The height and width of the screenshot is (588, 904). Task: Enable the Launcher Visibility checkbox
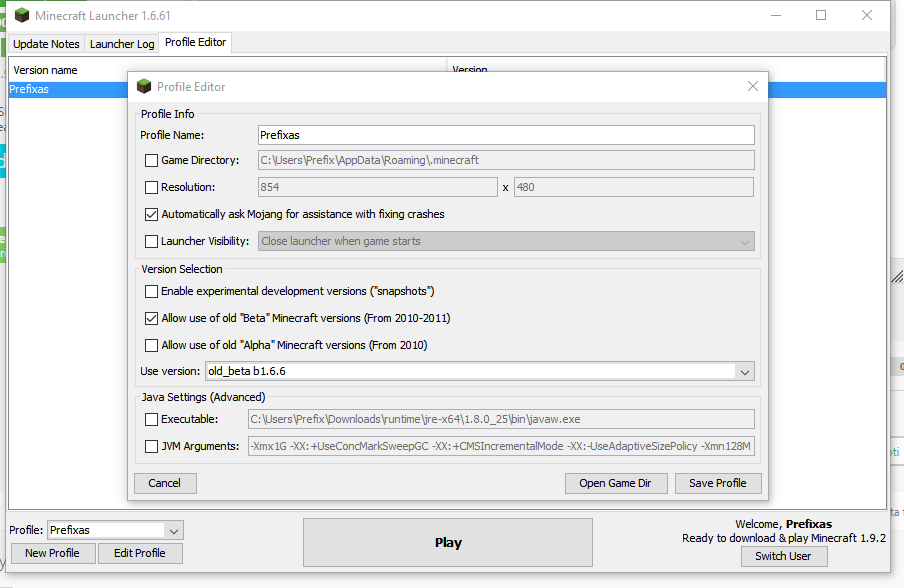coord(151,242)
